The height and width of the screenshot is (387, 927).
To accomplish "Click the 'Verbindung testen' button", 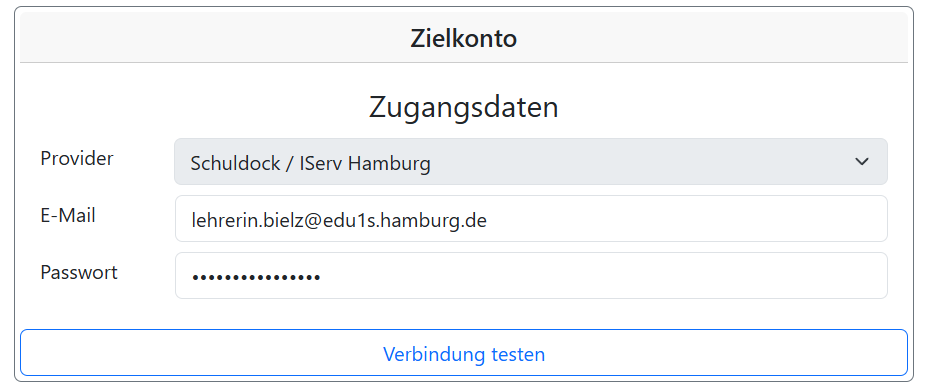I will tap(464, 353).
